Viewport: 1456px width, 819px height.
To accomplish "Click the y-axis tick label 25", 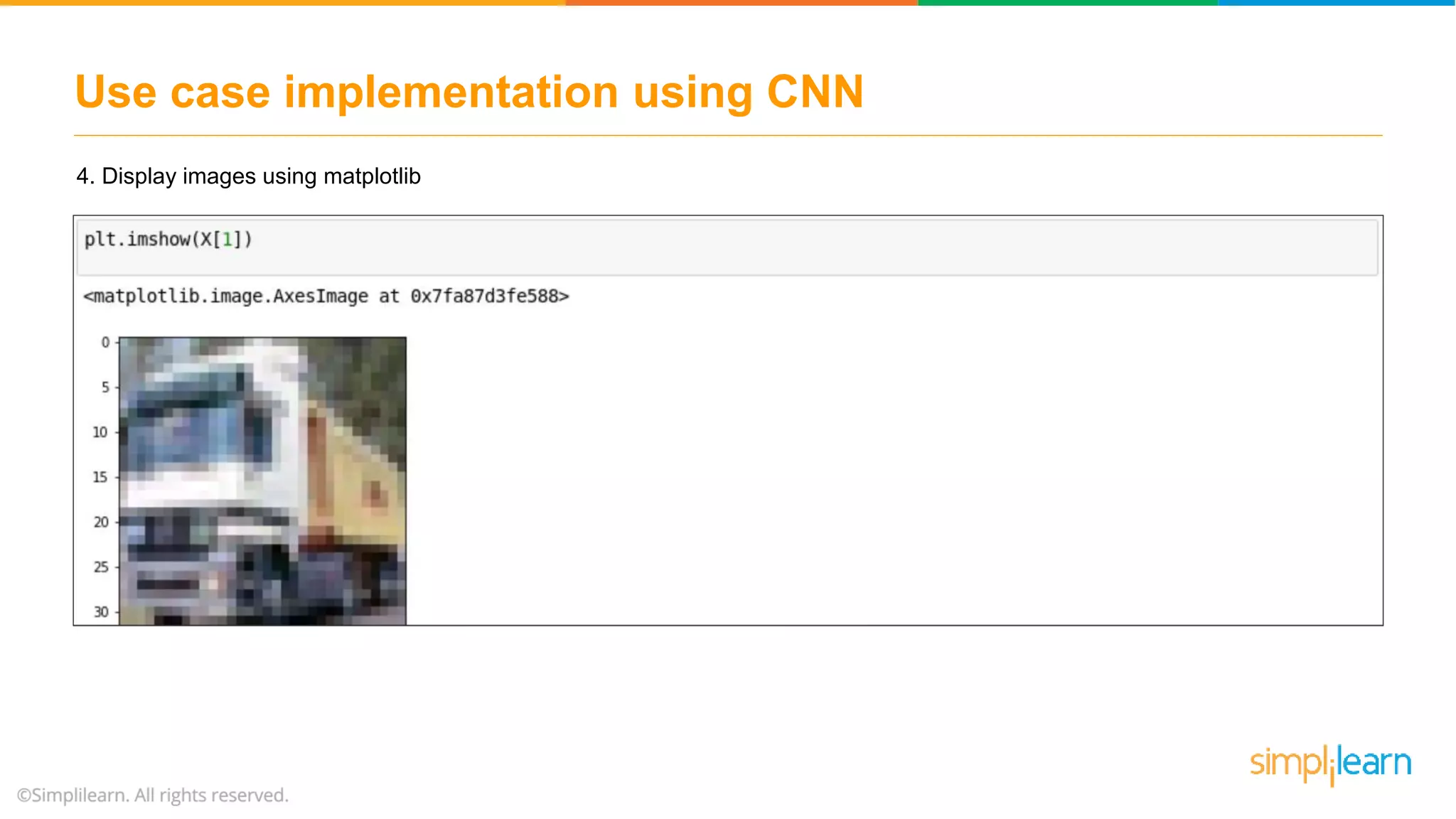I will 101,567.
